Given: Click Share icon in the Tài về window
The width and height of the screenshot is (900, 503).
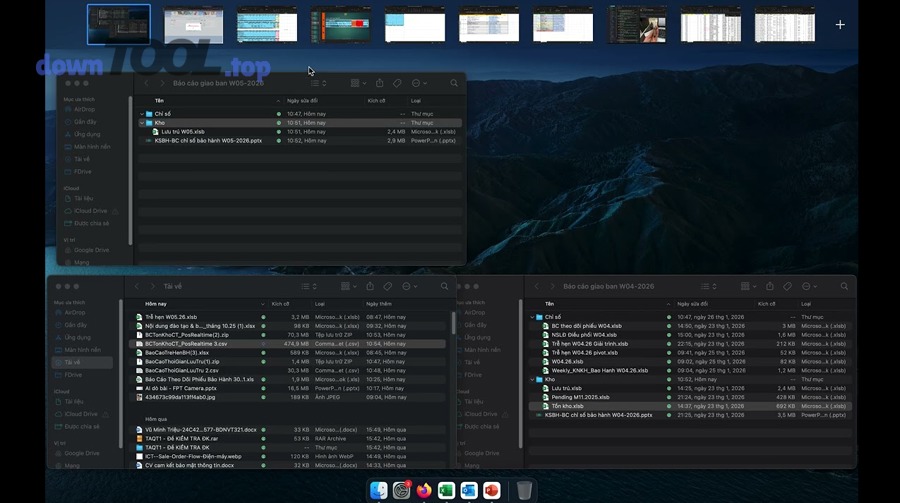Looking at the screenshot, I should [370, 286].
